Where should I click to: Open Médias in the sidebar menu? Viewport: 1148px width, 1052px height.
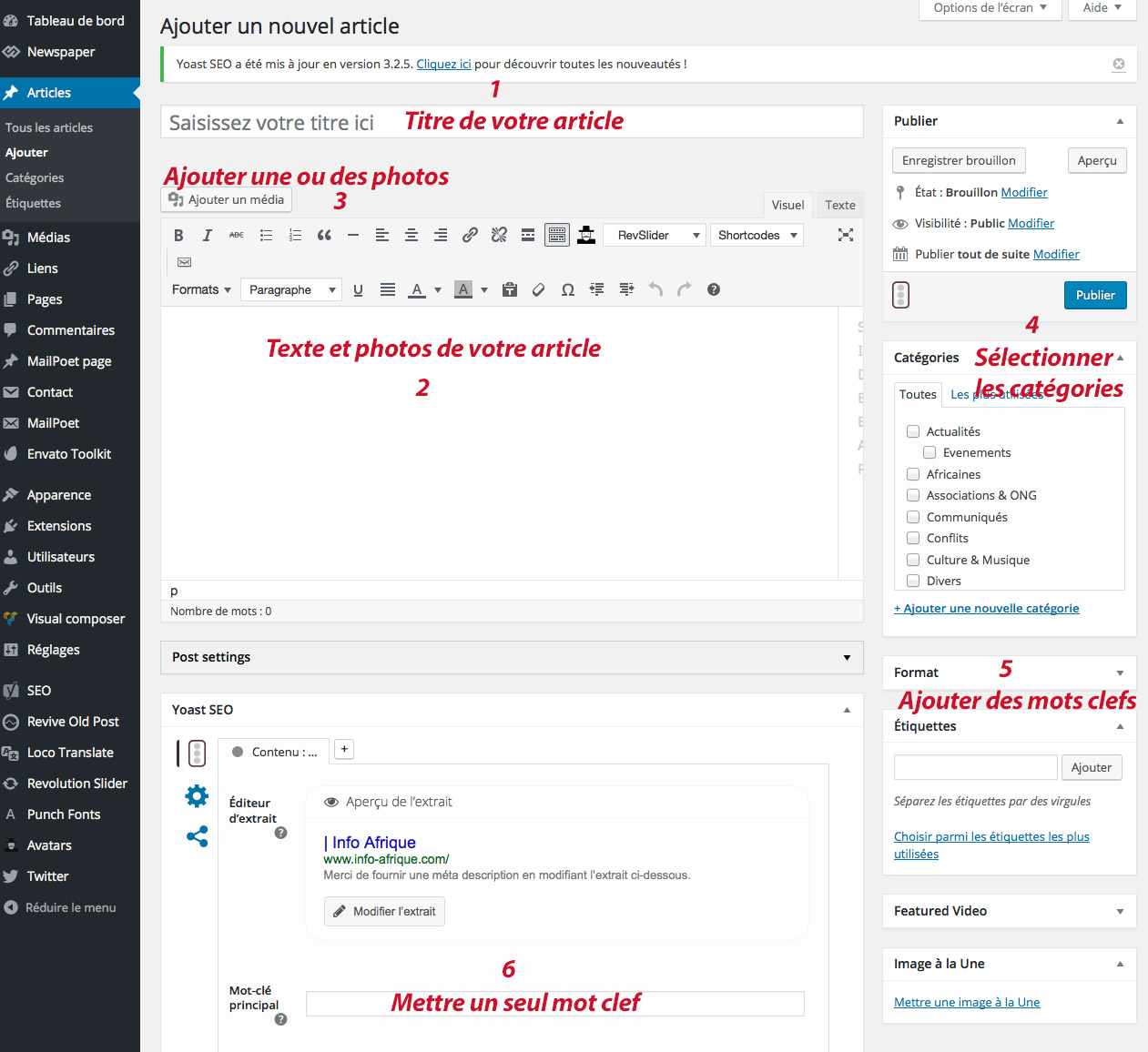[48, 238]
